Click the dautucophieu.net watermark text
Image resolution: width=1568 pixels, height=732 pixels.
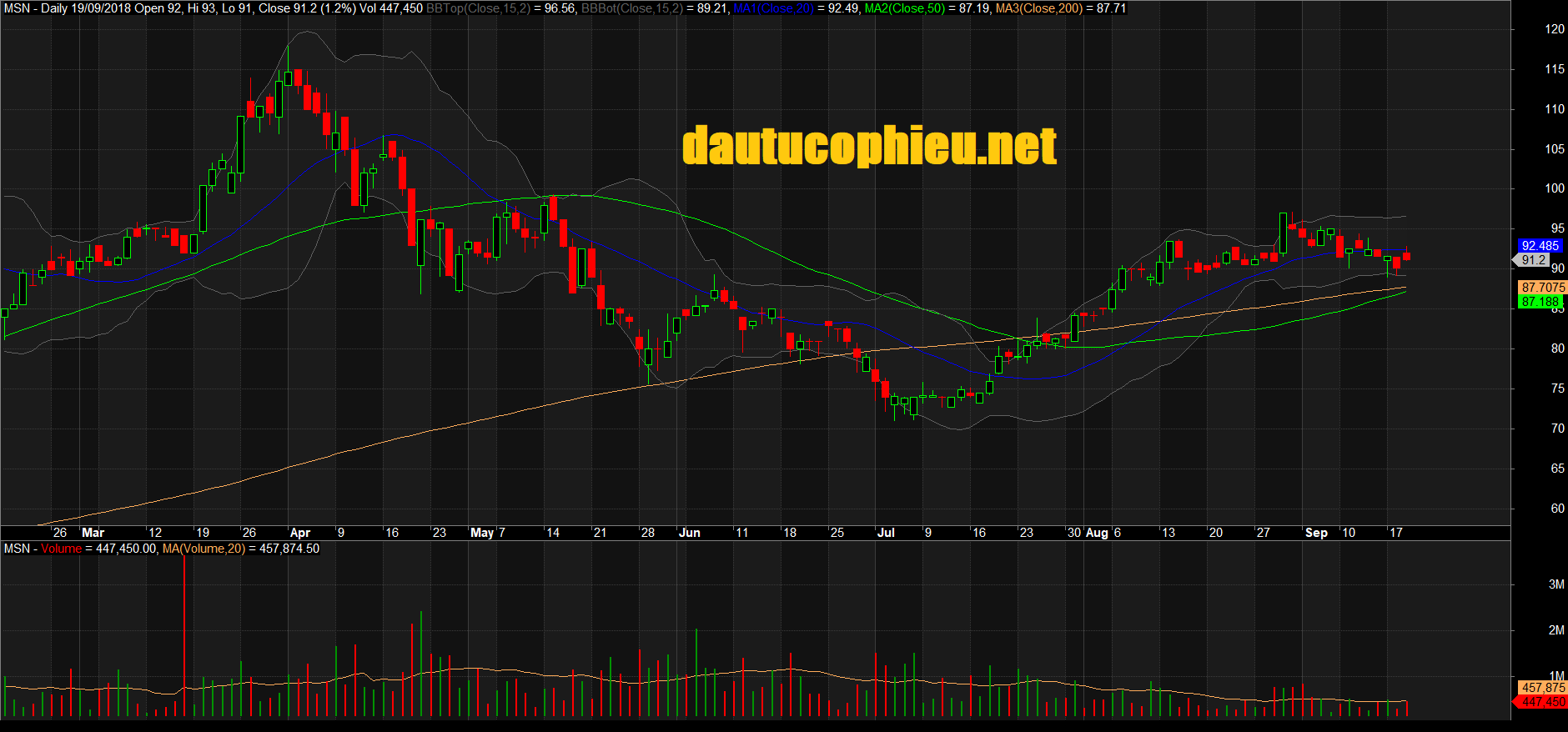869,146
